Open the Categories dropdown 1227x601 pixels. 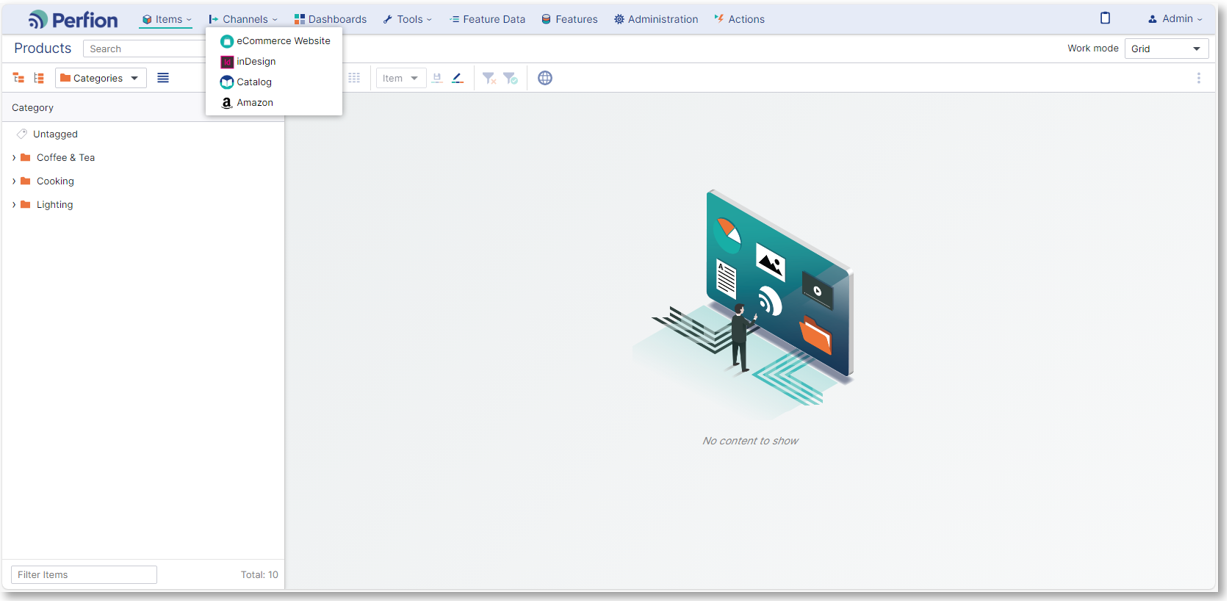tap(101, 78)
